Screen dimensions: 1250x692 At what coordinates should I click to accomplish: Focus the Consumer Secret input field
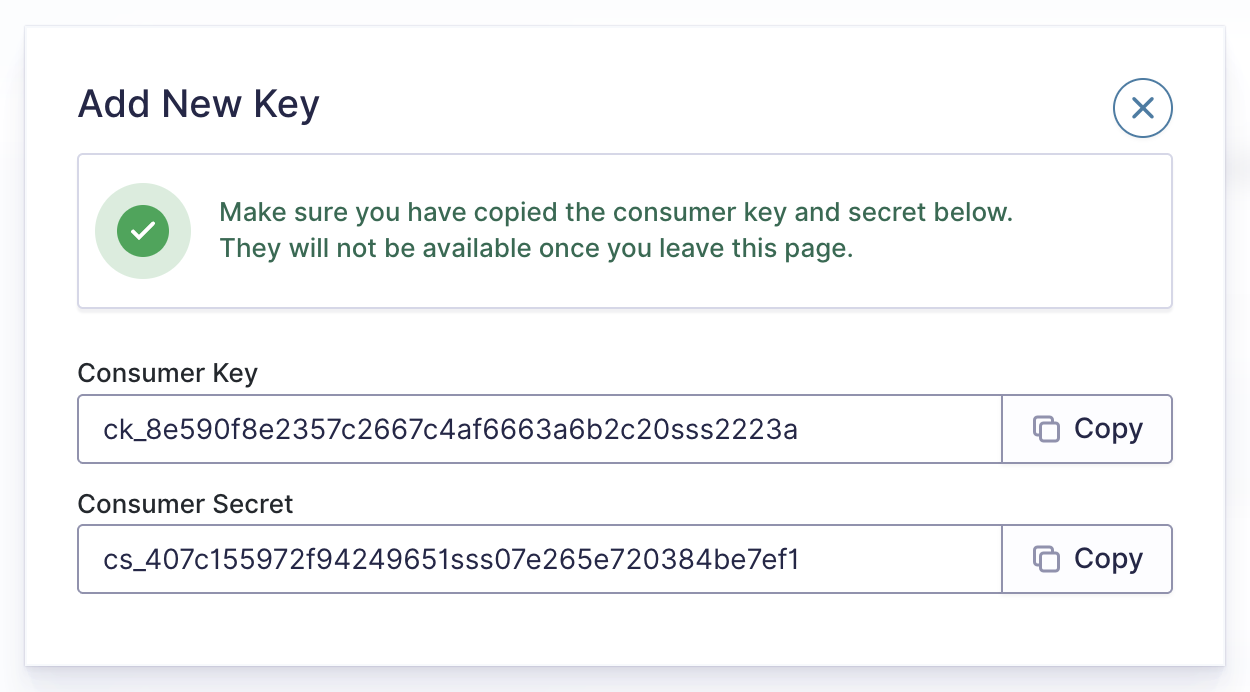pyautogui.click(x=540, y=559)
